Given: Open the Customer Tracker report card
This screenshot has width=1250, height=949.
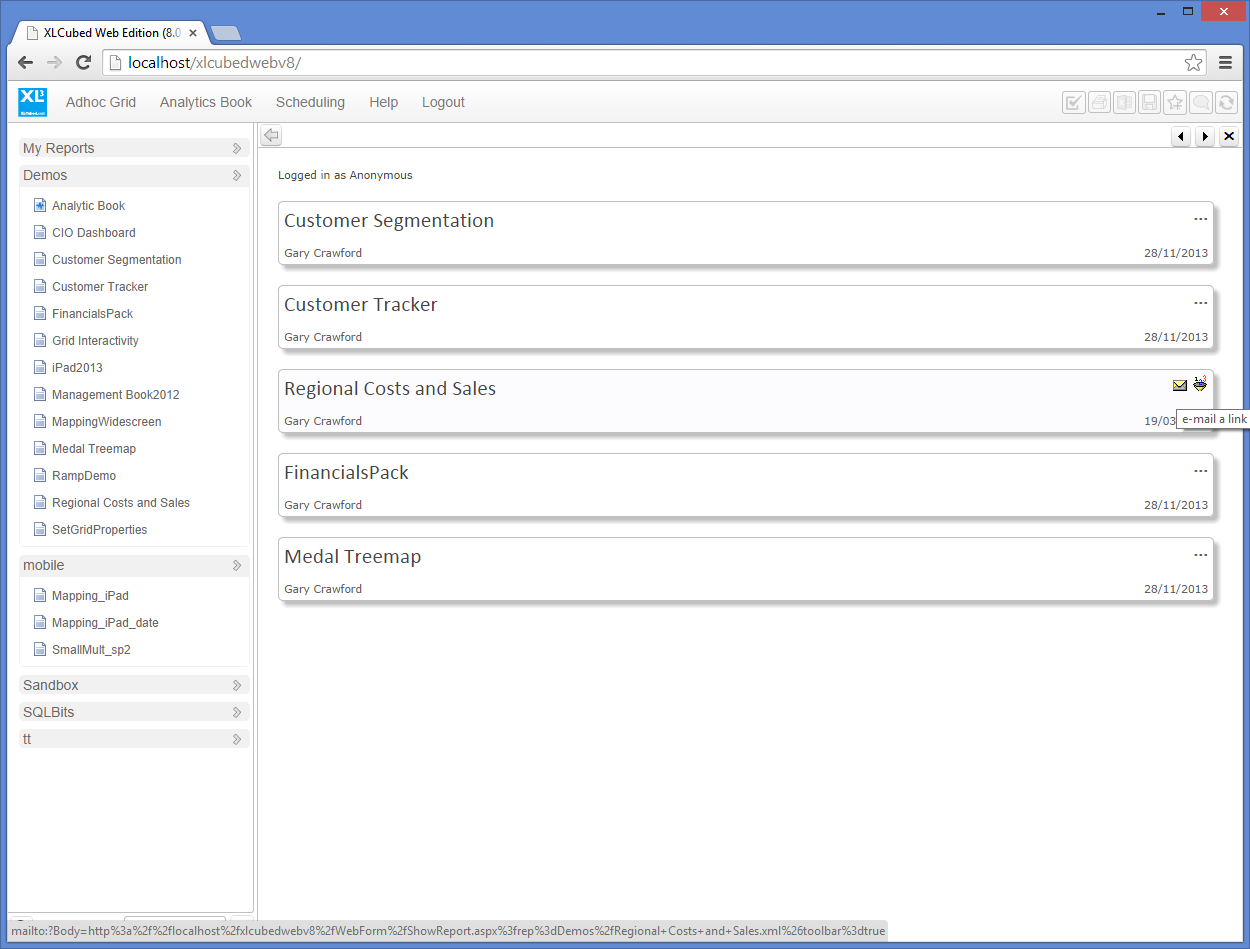Looking at the screenshot, I should click(746, 318).
